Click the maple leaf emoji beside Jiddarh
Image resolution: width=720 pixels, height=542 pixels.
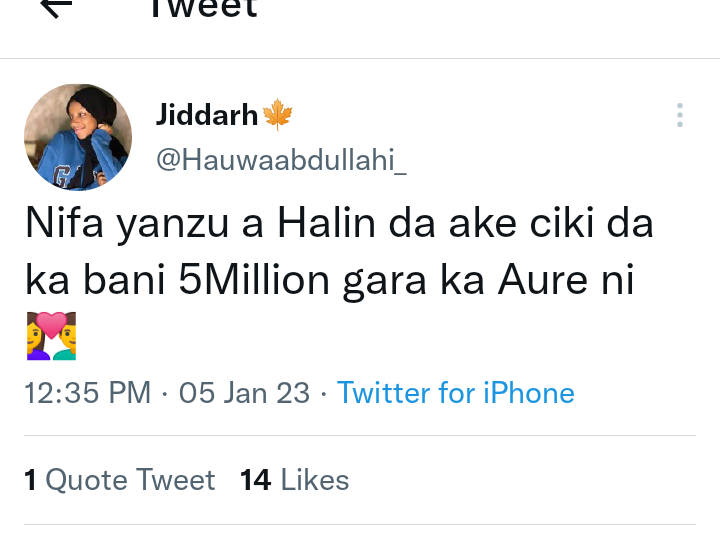click(x=276, y=115)
